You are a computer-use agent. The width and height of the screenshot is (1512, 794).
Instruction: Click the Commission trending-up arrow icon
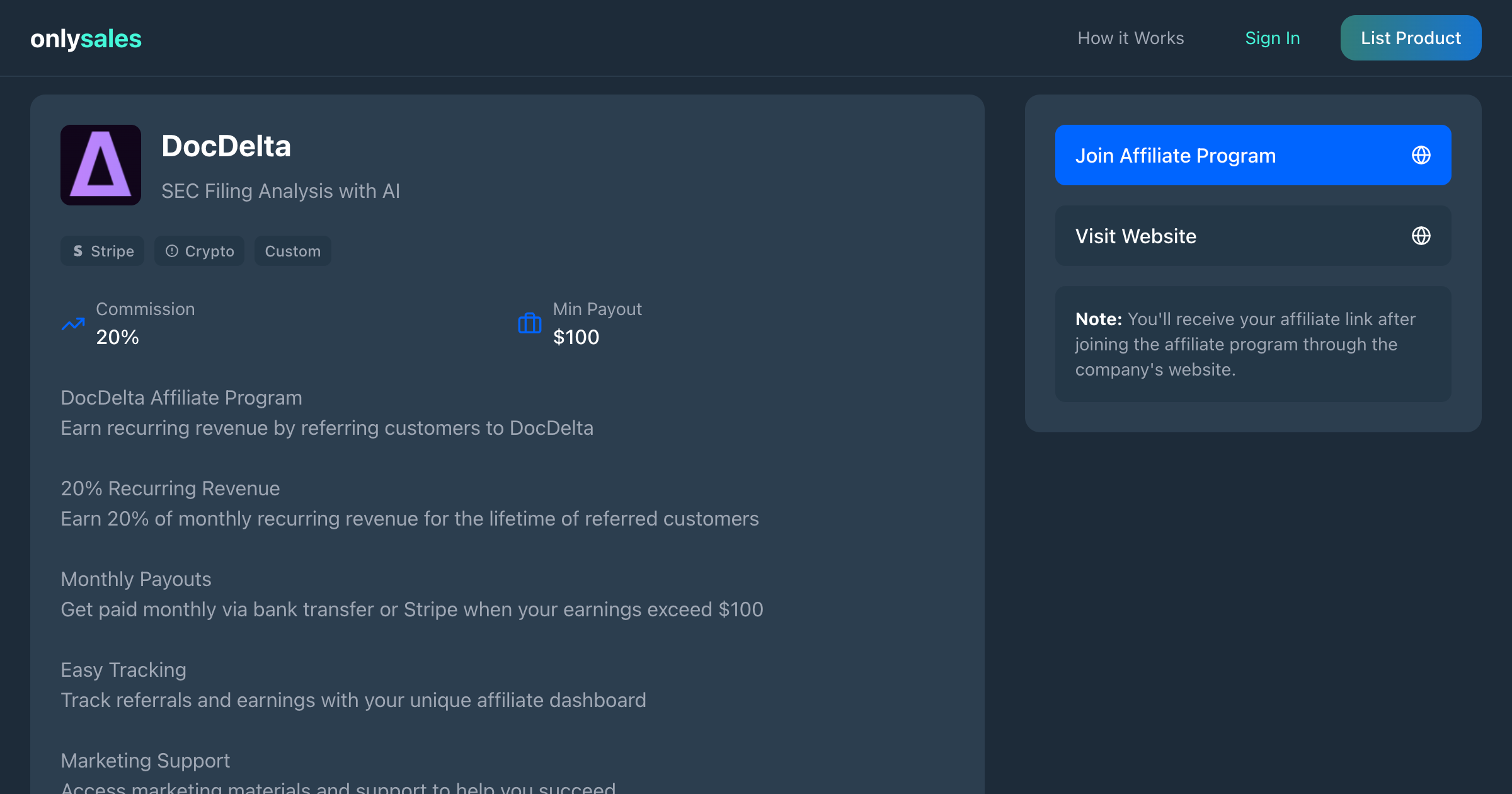[x=73, y=324]
